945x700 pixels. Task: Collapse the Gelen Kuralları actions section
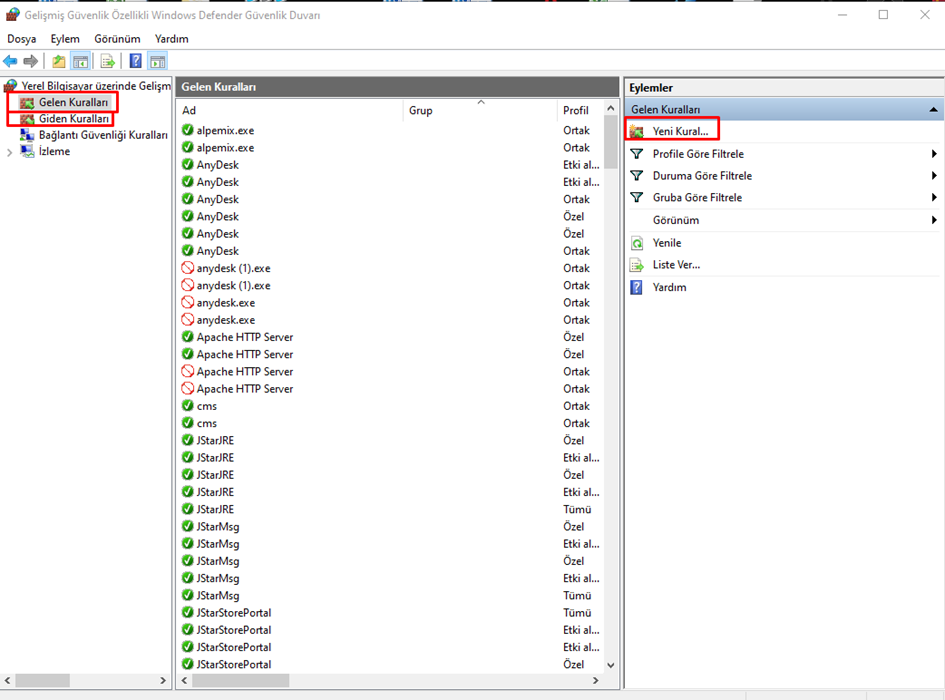tap(933, 110)
